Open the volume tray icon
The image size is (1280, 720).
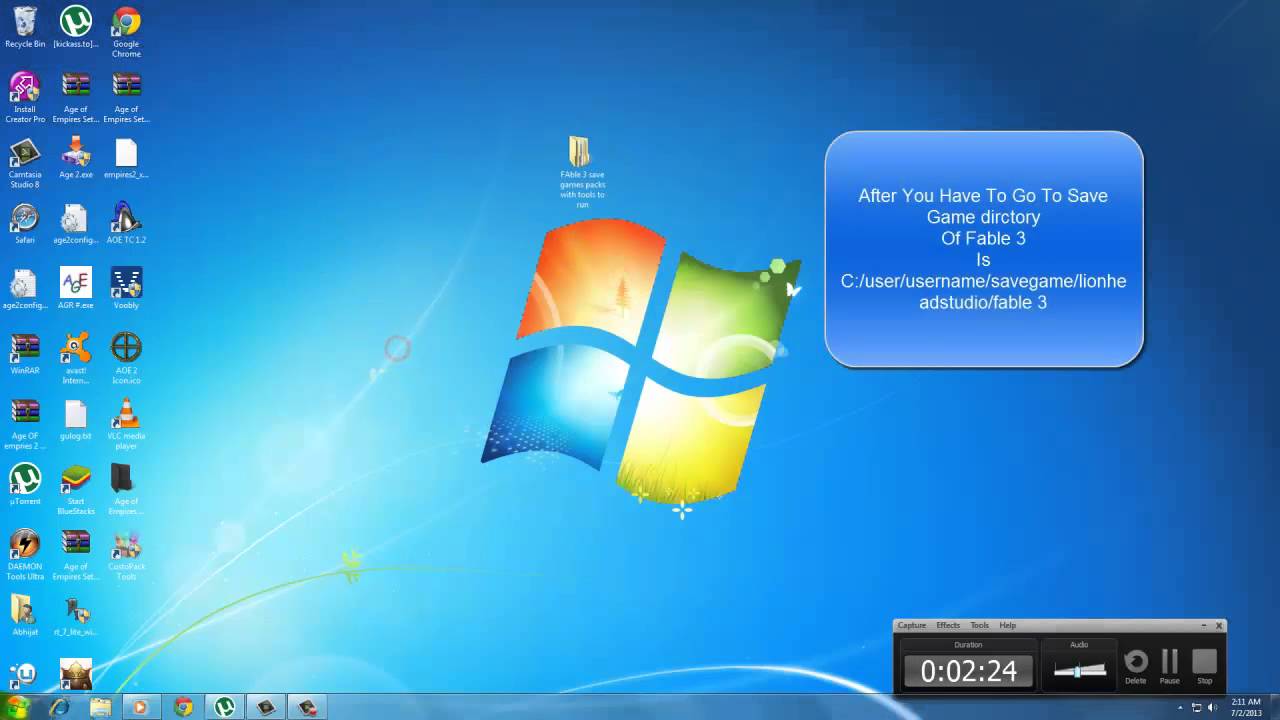(x=1212, y=707)
